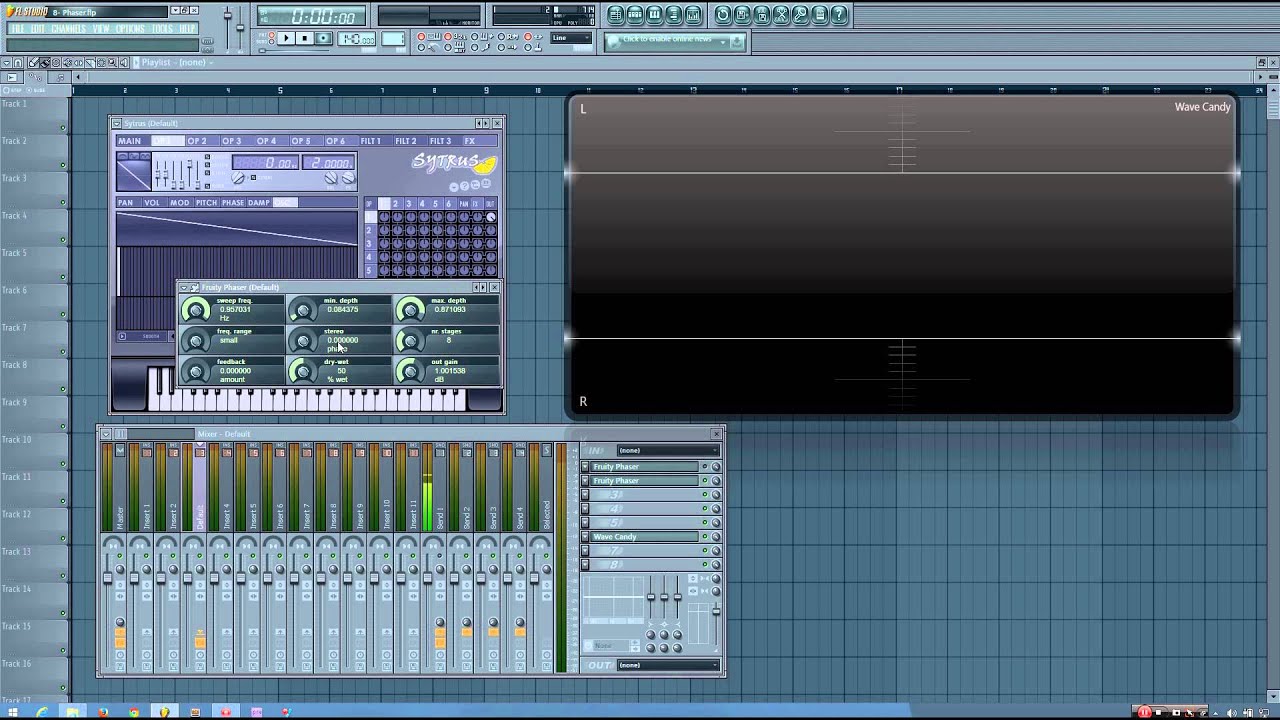The width and height of the screenshot is (1280, 720).
Task: Select the Master mixer track
Action: 120,517
